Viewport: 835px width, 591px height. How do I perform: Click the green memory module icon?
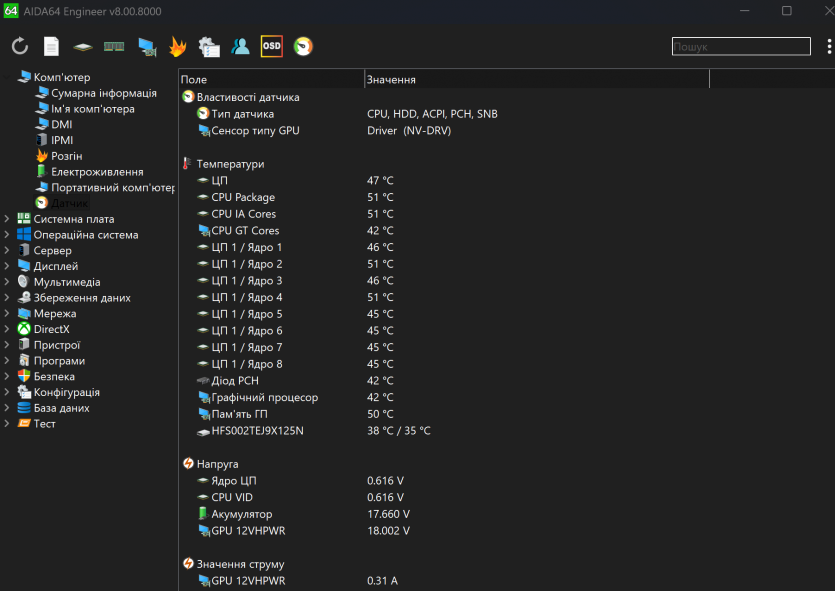(x=114, y=47)
